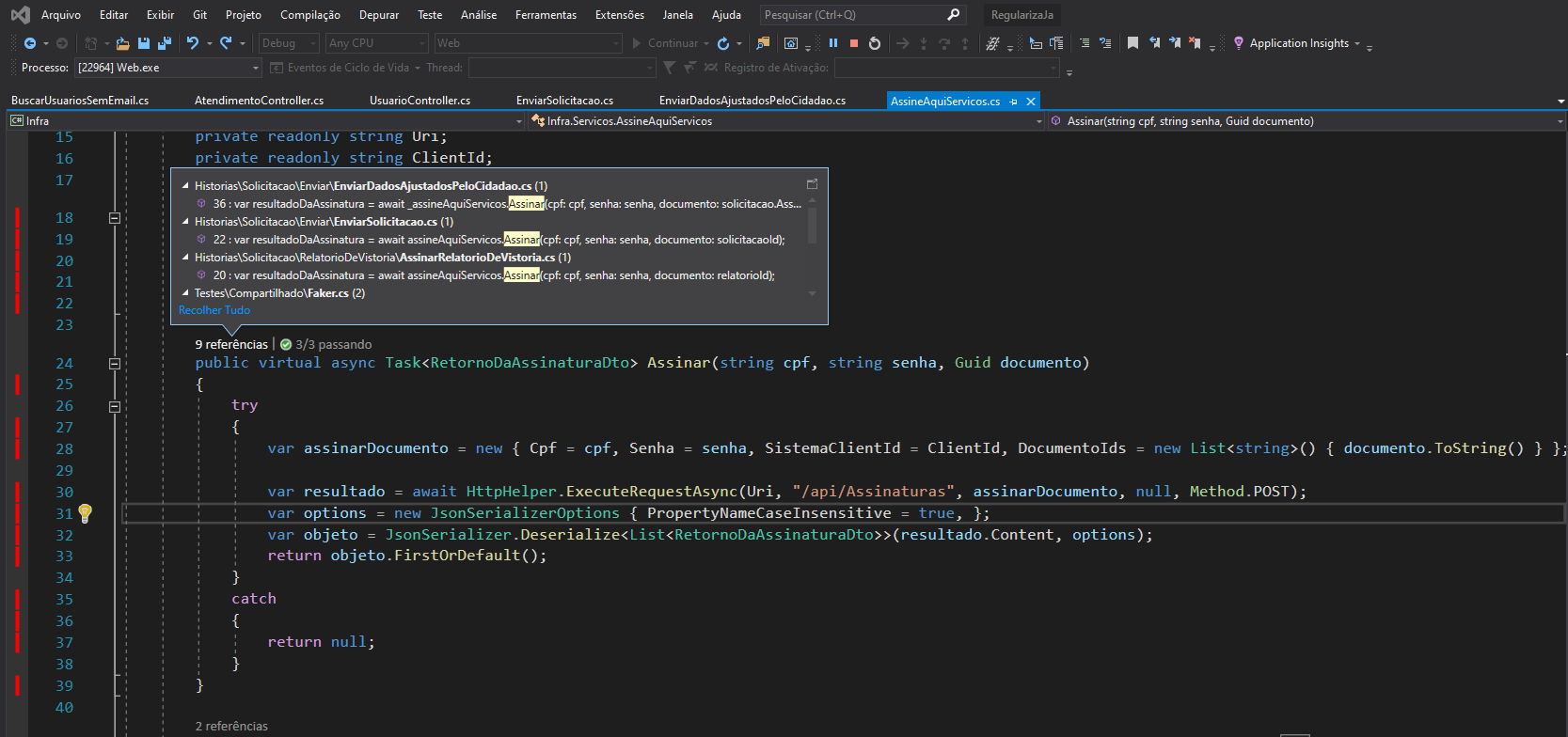Show the document tabs overflow list
This screenshot has width=1568, height=737.
click(x=1560, y=102)
